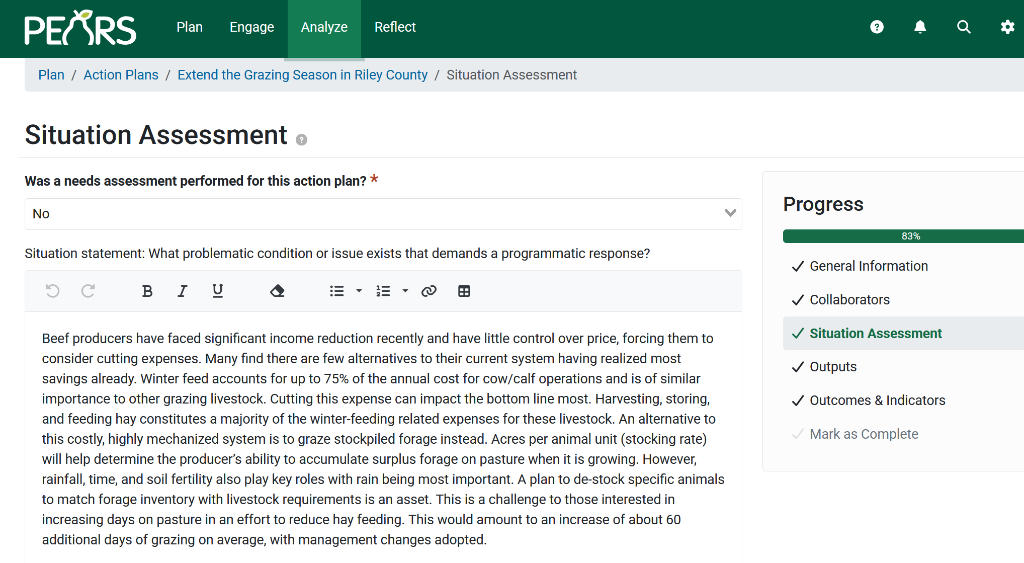Click the redo arrow in editor toolbar

(x=88, y=291)
